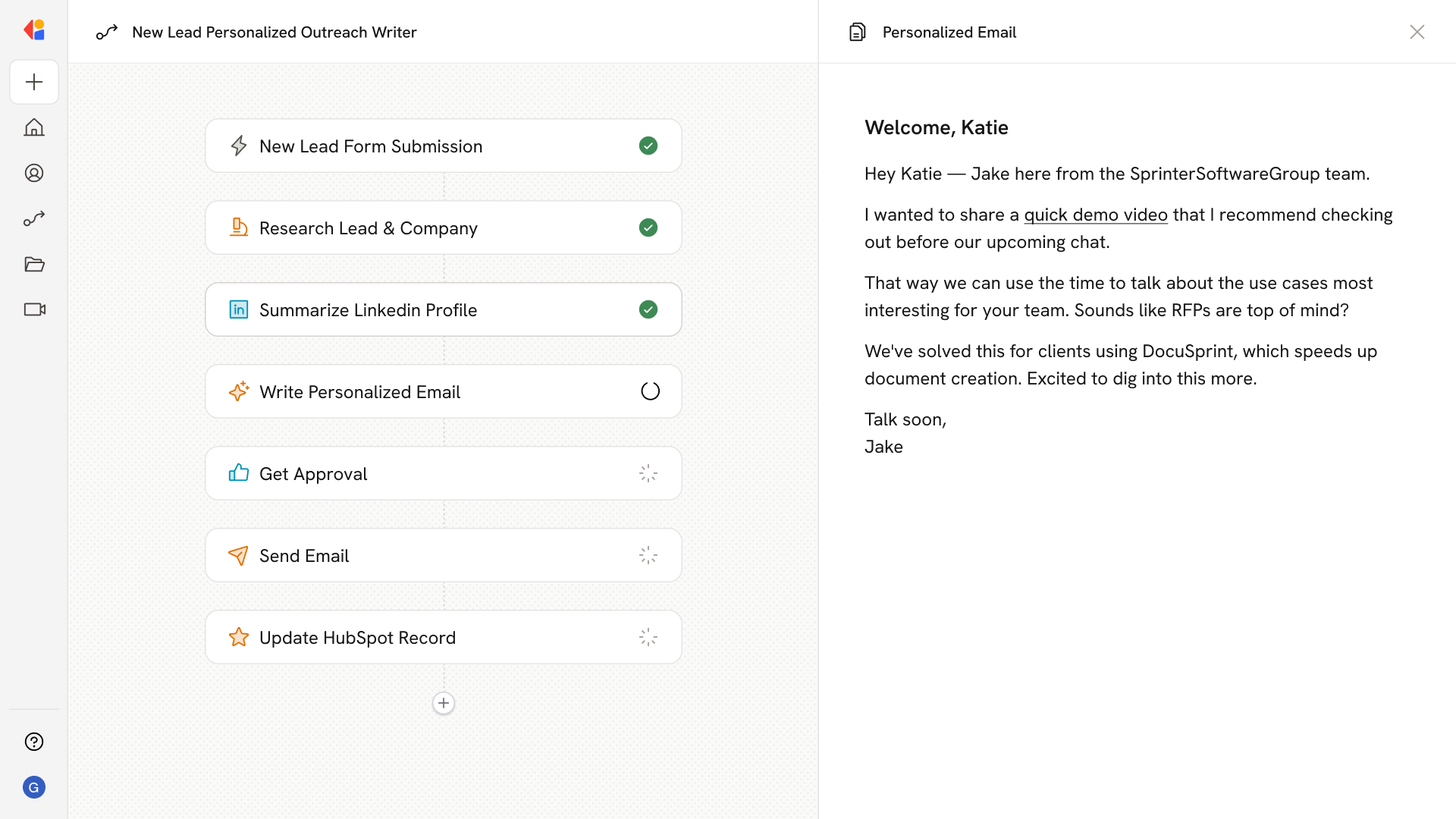Image resolution: width=1456 pixels, height=819 pixels.
Task: Open the workflows icon in the sidebar
Action: (x=34, y=218)
